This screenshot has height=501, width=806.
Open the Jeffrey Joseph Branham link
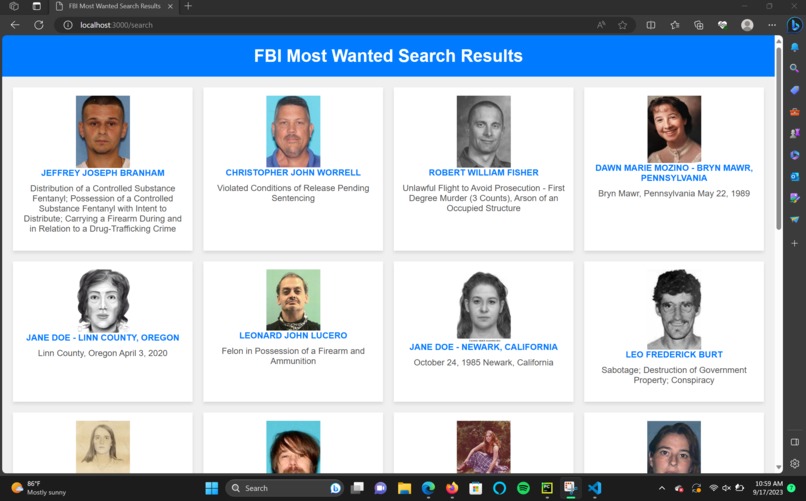point(103,173)
